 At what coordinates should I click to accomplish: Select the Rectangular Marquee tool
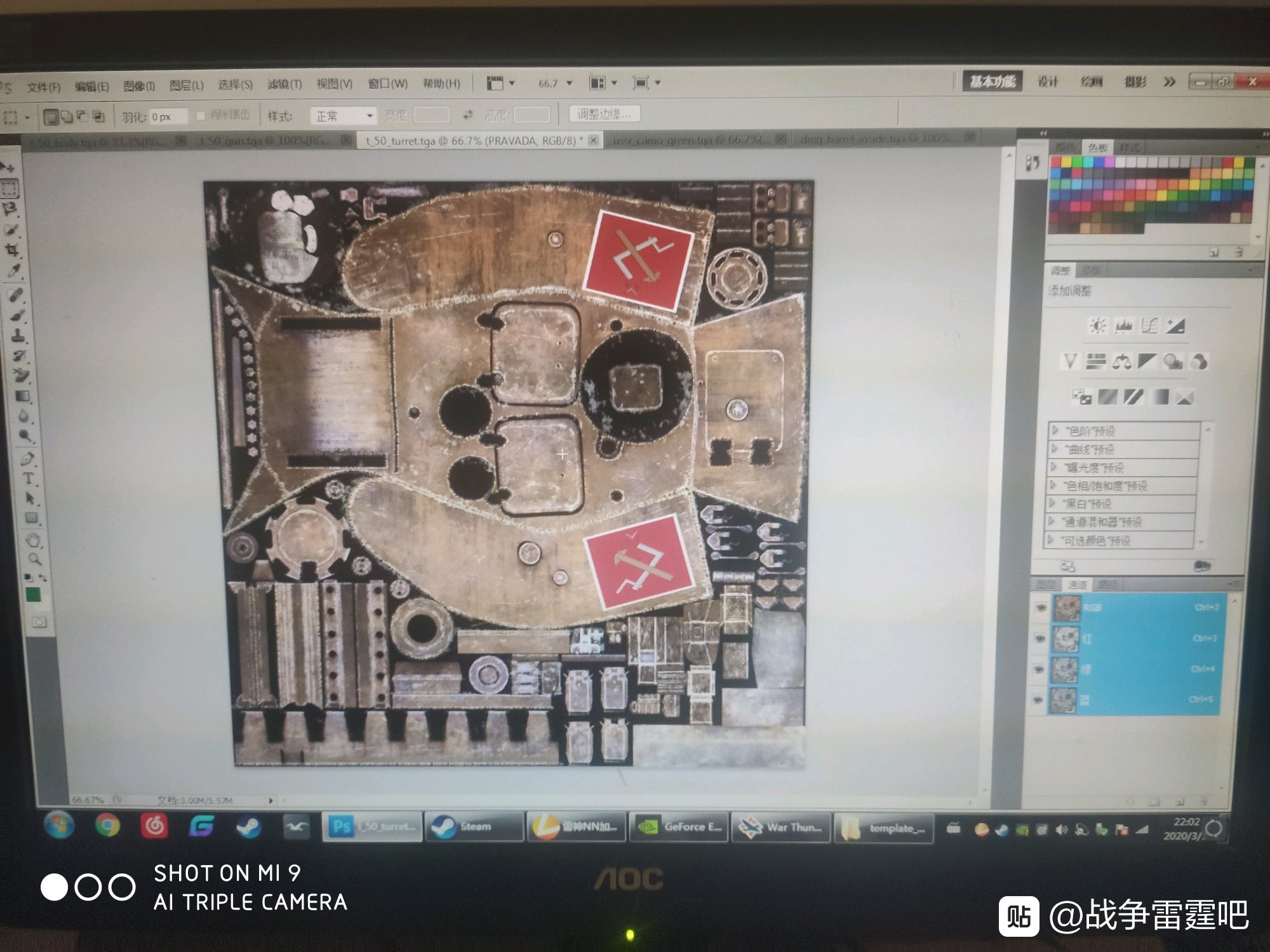(10, 188)
